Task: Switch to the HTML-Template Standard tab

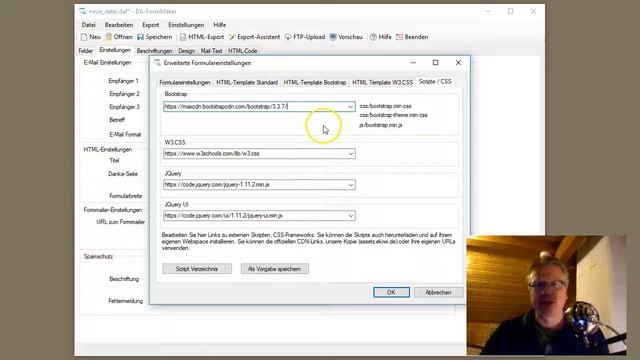Action: [x=247, y=82]
